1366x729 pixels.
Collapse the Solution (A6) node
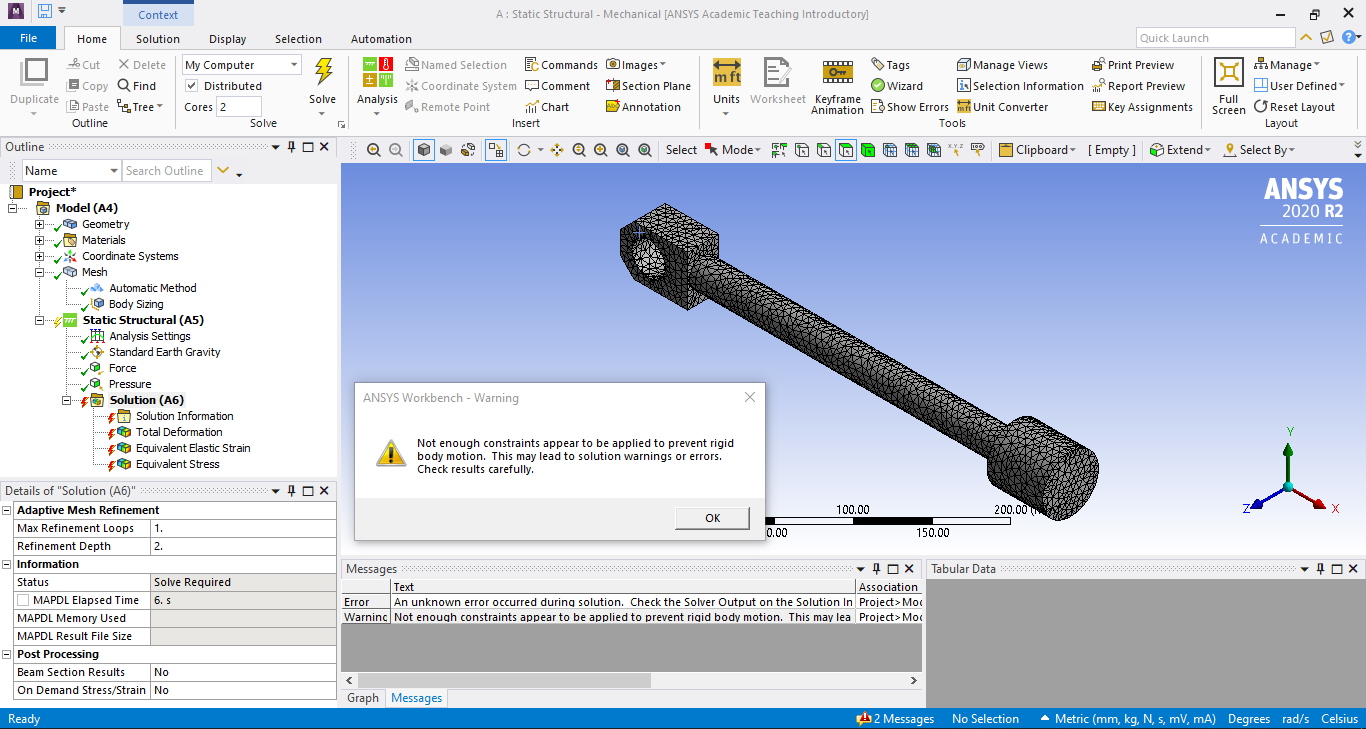coord(67,400)
